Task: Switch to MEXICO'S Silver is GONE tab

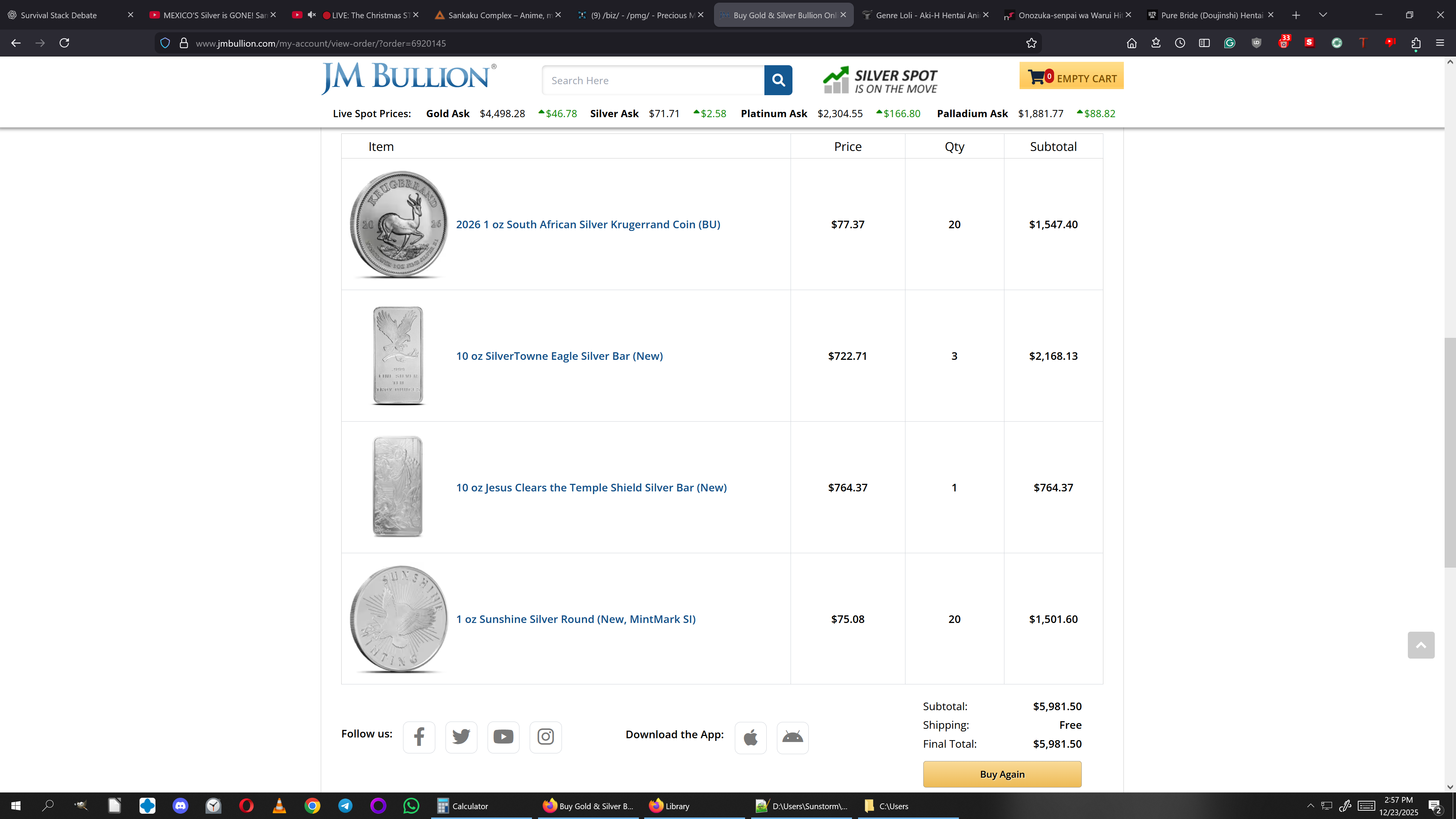Action: click(215, 15)
